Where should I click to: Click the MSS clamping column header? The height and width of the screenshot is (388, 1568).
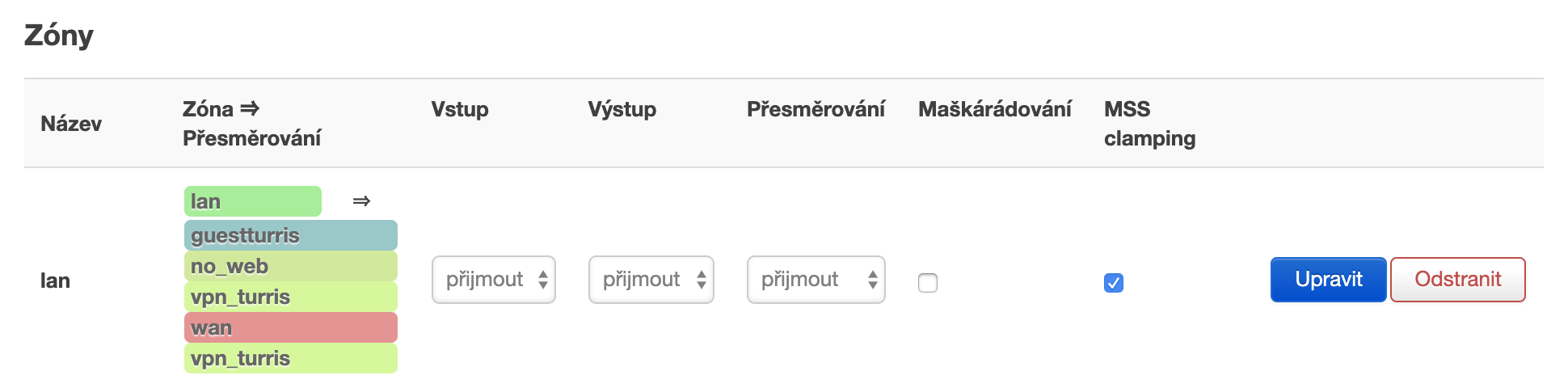click(1149, 124)
